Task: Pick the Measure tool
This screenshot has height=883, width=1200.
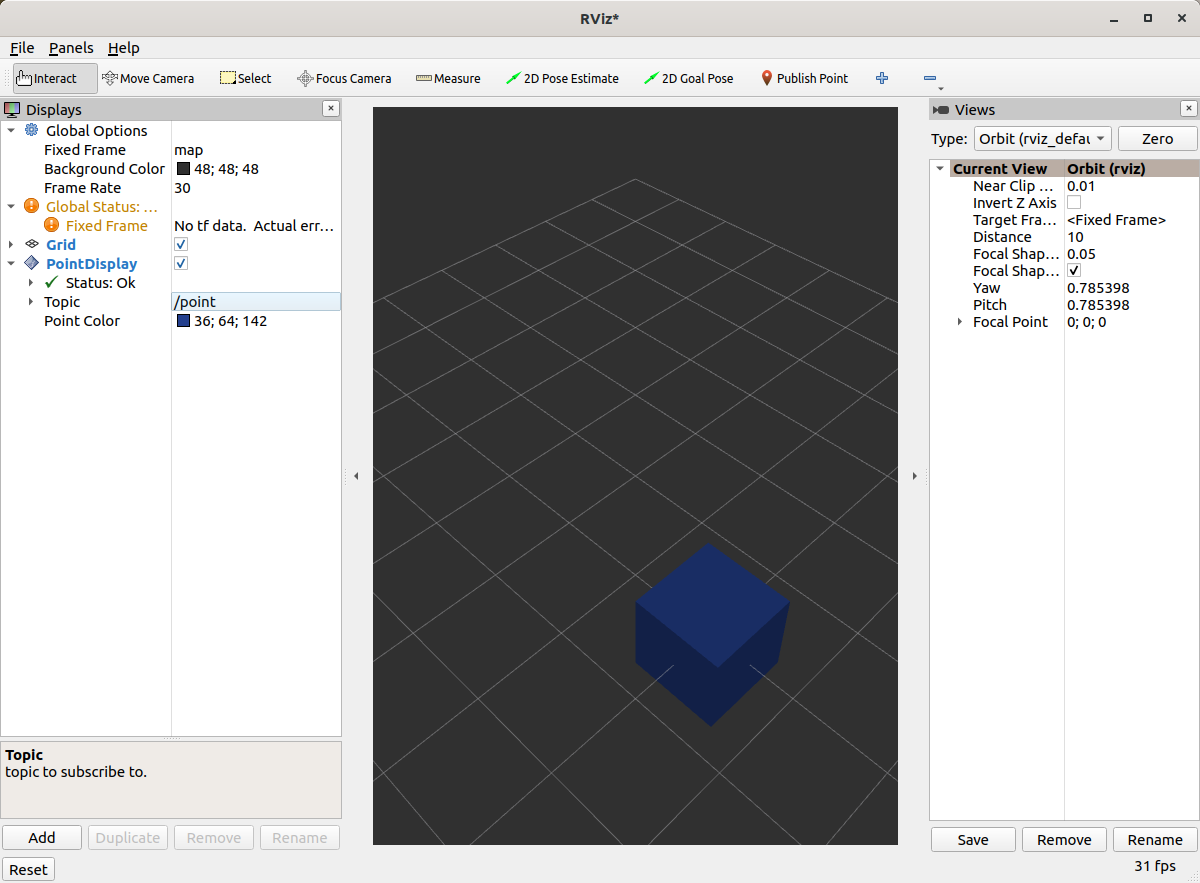Action: tap(448, 78)
